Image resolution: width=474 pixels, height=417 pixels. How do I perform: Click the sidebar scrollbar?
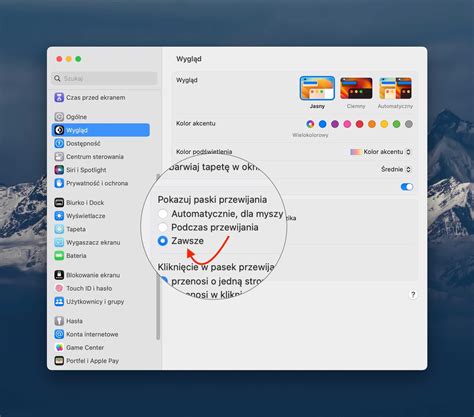pyautogui.click(x=158, y=257)
